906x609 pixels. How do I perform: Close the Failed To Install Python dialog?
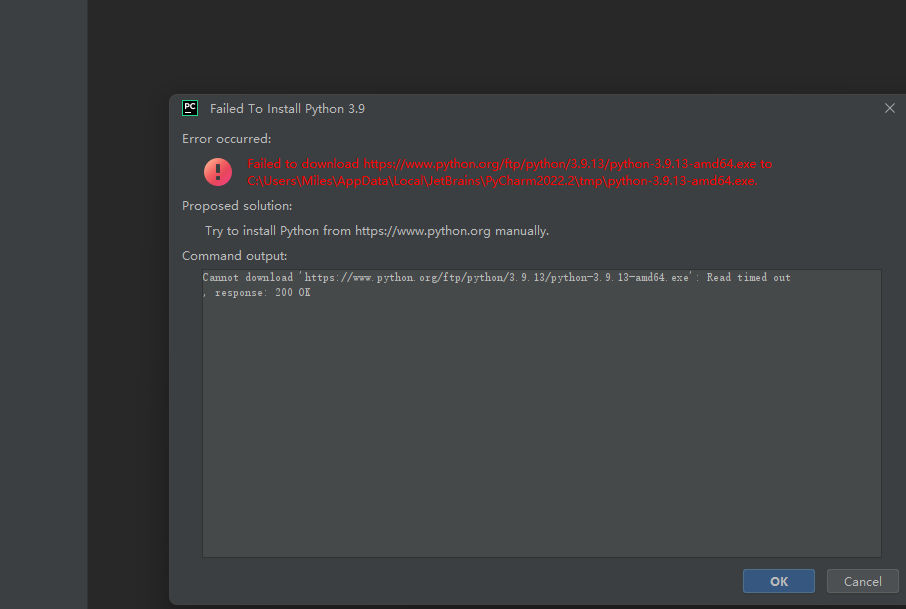click(x=890, y=108)
